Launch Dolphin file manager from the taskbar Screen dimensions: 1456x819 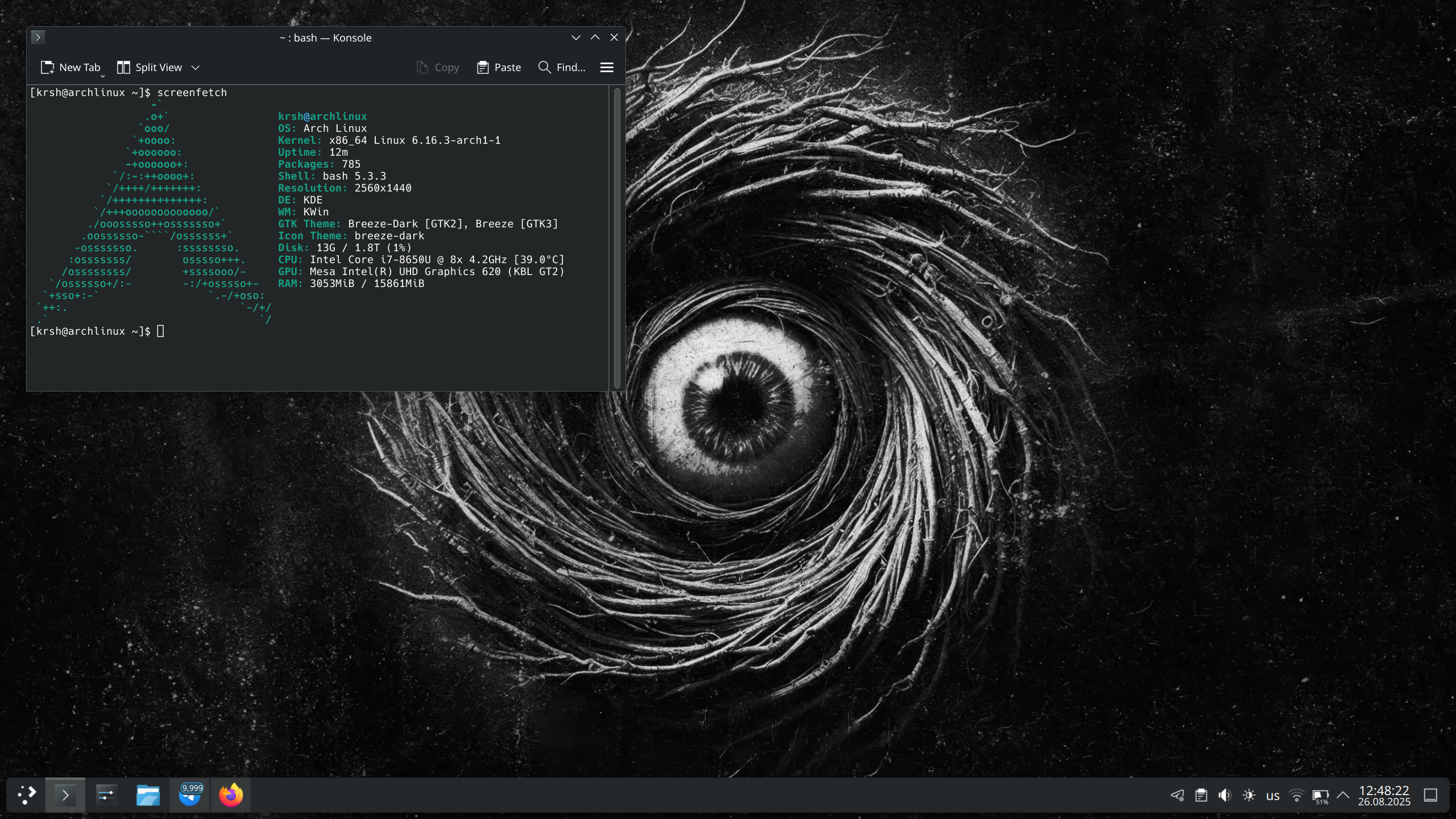coord(148,795)
